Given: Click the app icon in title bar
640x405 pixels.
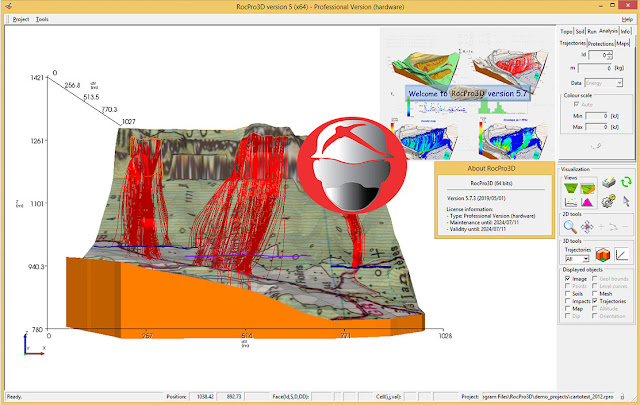Looking at the screenshot, I should (x=8, y=6).
